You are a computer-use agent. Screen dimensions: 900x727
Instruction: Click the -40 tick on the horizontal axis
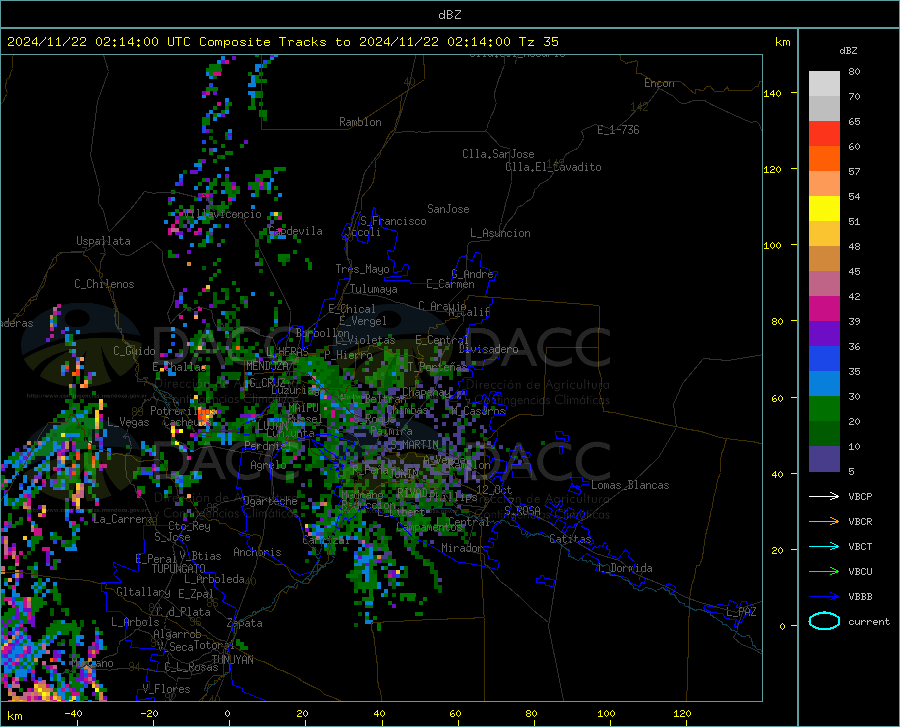pos(73,713)
